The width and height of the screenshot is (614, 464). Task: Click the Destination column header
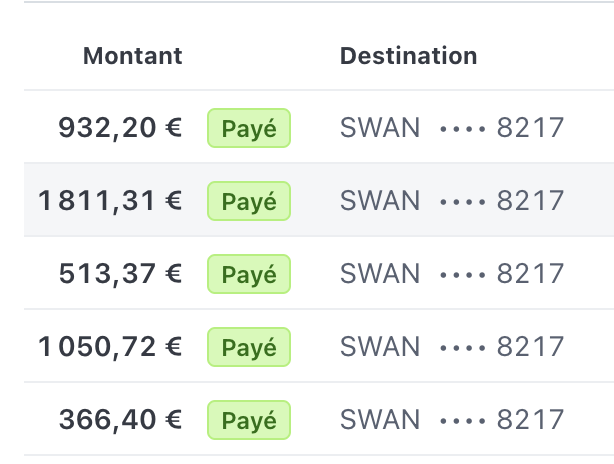[408, 56]
